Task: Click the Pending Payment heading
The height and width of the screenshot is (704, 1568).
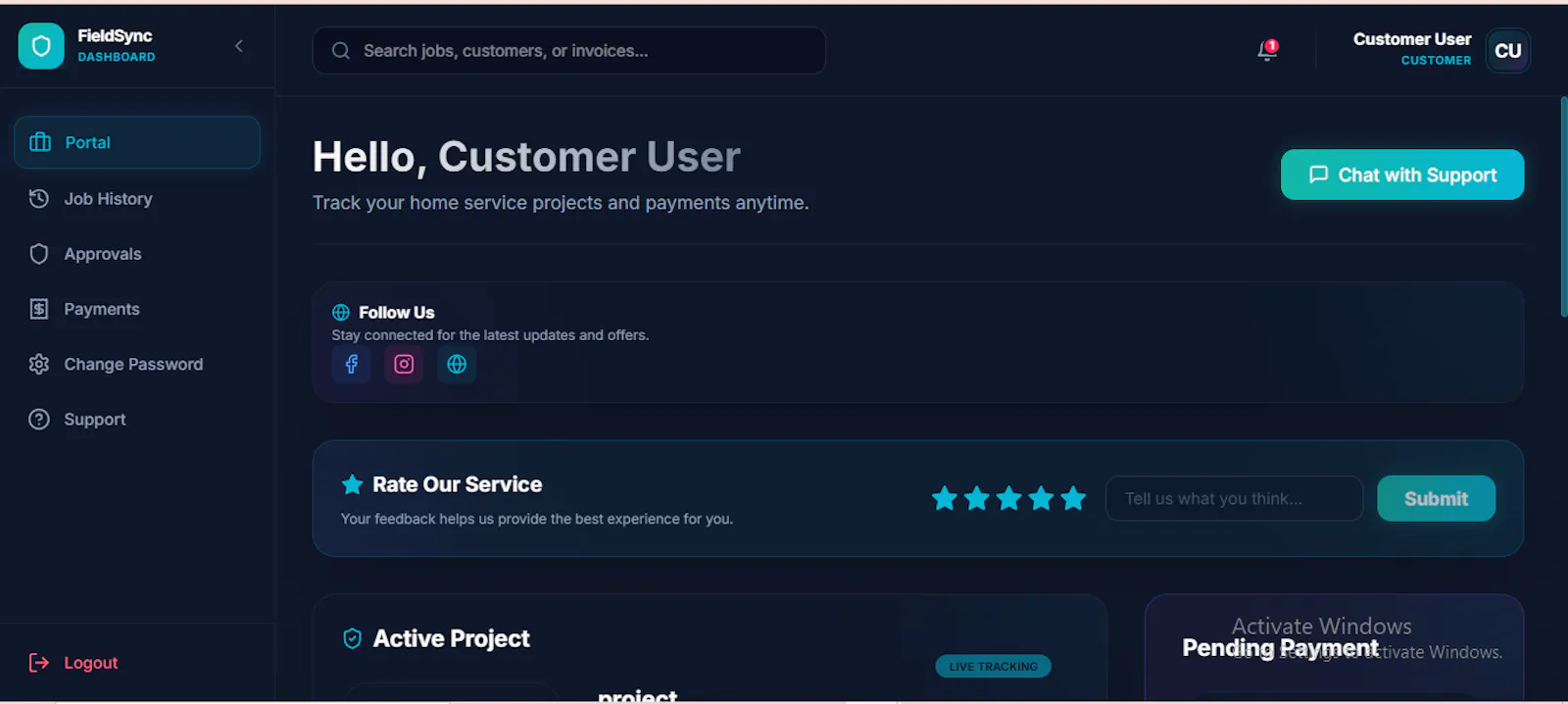Action: (1280, 648)
